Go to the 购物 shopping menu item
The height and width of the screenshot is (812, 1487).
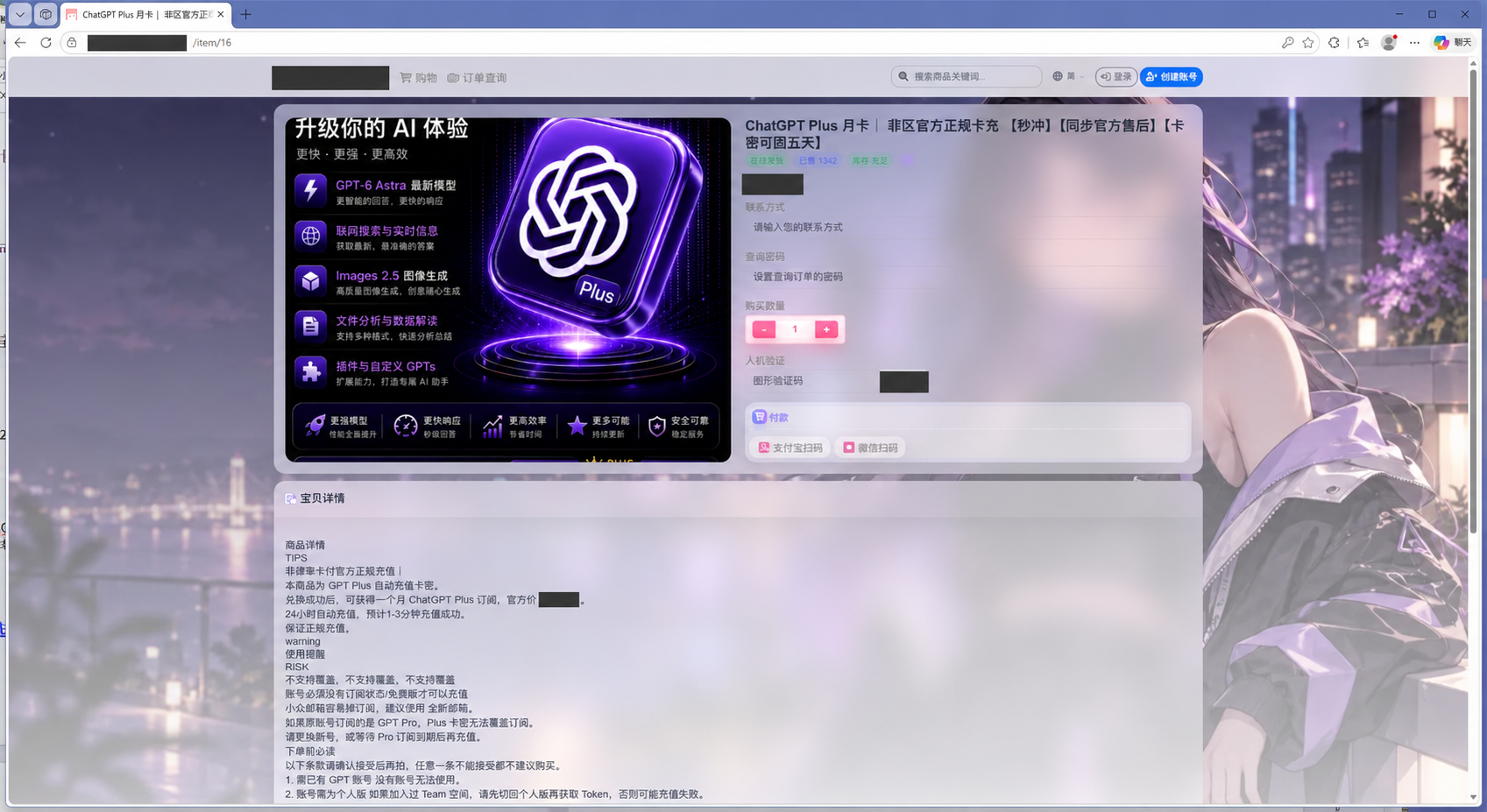(419, 78)
